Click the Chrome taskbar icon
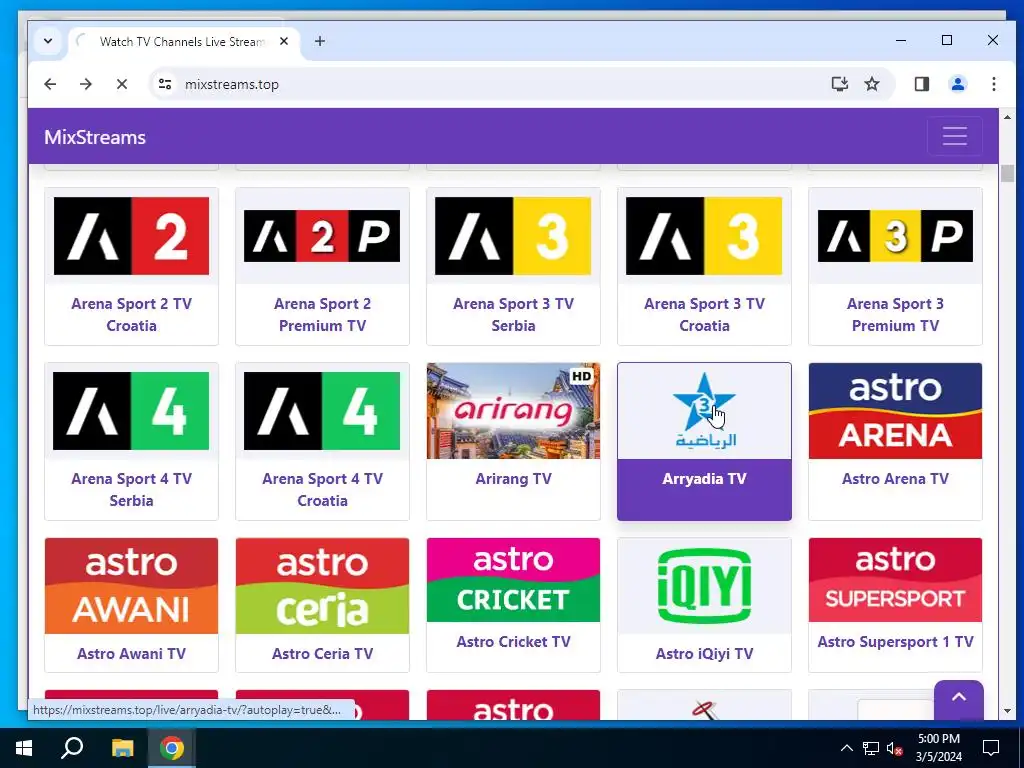 coord(172,748)
